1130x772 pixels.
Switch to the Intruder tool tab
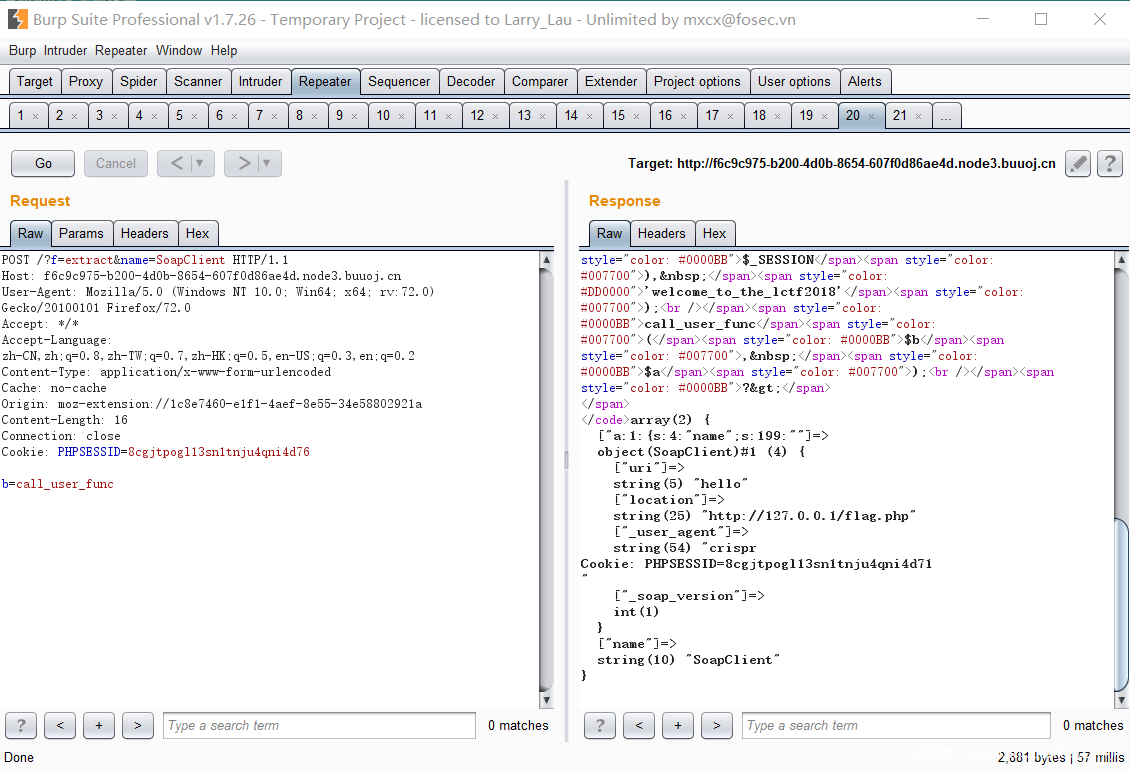pos(260,81)
